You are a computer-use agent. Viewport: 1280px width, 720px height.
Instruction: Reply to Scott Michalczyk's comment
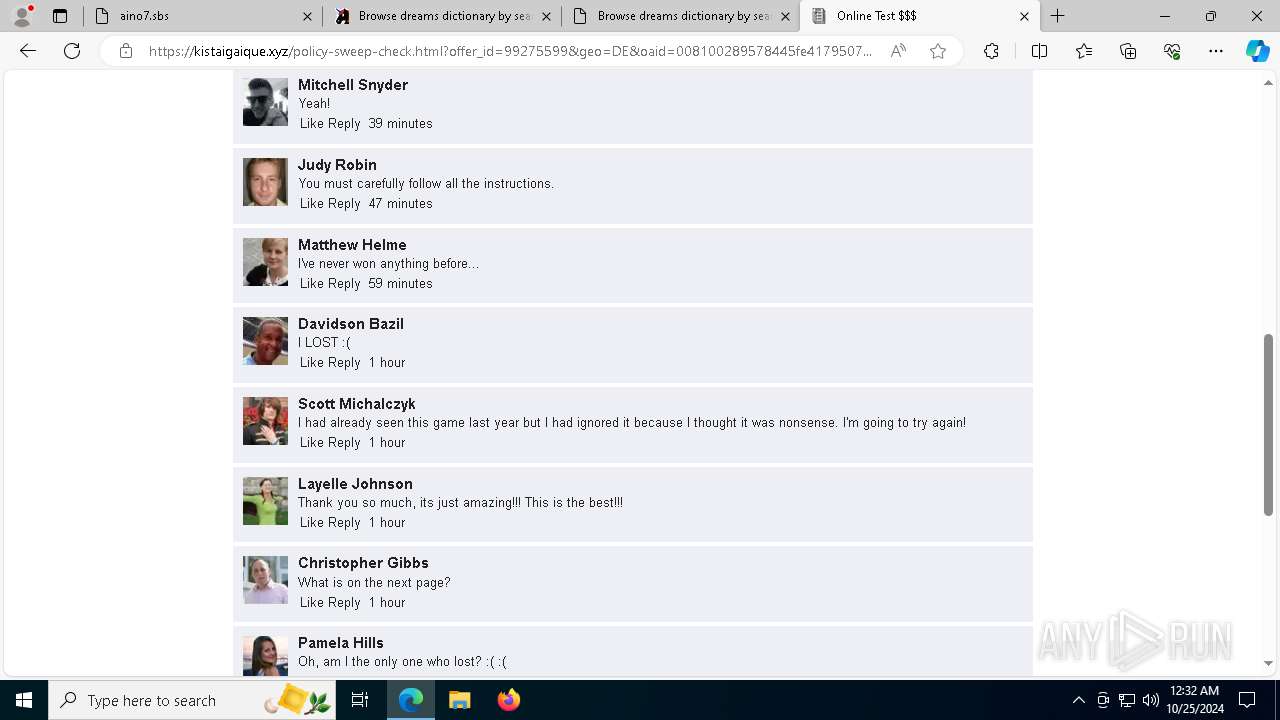click(344, 442)
